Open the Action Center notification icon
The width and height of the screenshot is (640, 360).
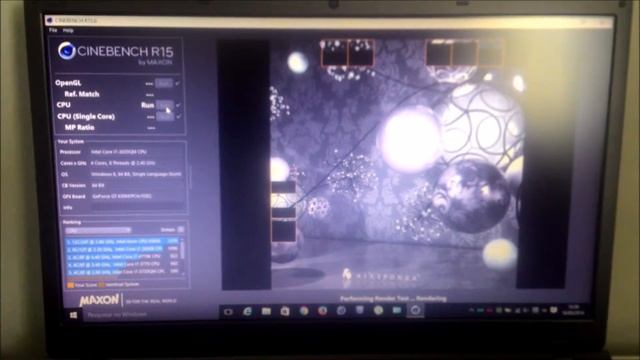pyautogui.click(x=553, y=310)
